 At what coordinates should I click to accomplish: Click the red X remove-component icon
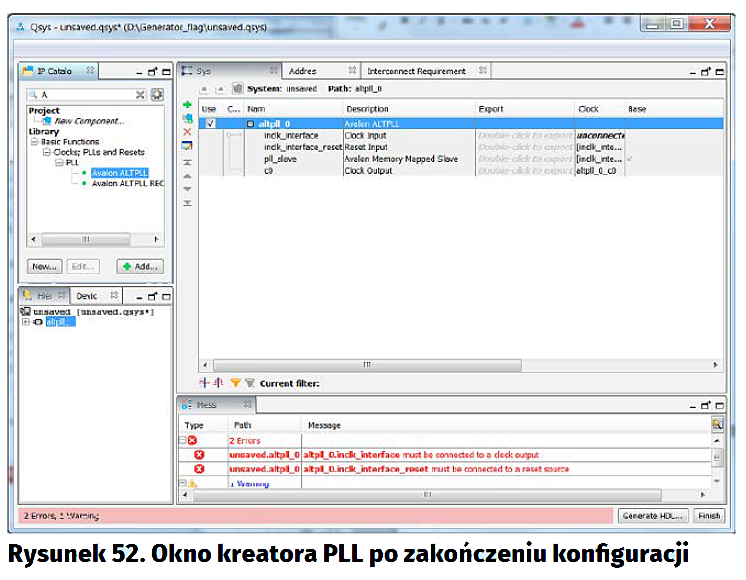coord(187,132)
